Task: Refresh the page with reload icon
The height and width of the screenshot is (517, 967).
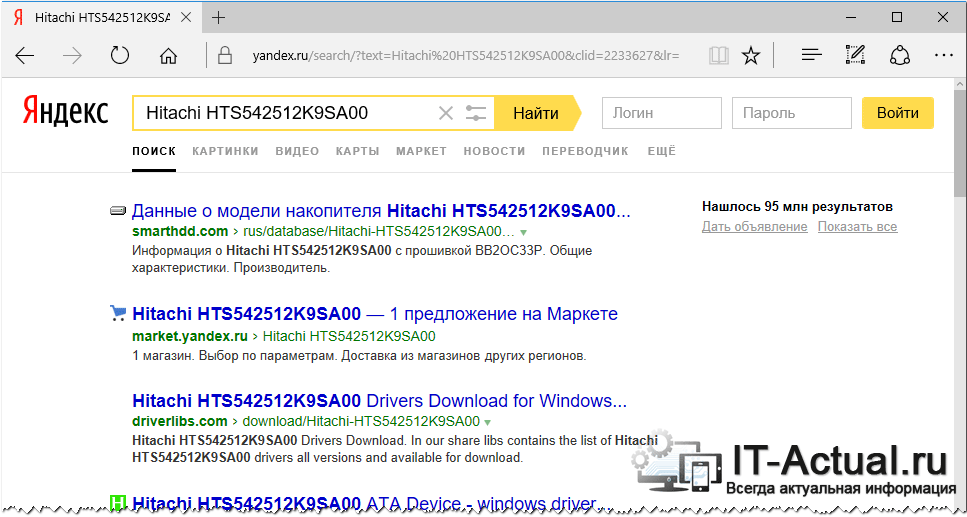Action: pos(120,55)
